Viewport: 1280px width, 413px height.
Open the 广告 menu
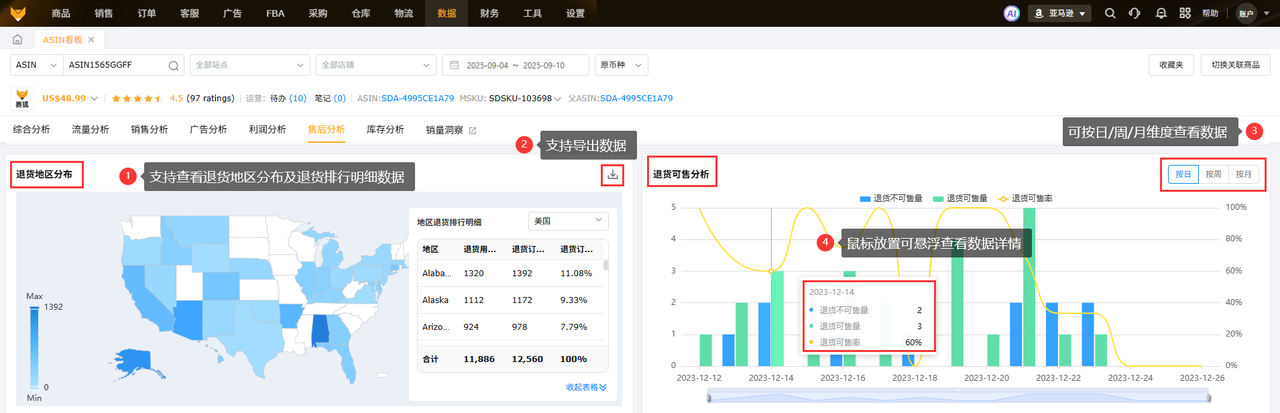pos(232,13)
